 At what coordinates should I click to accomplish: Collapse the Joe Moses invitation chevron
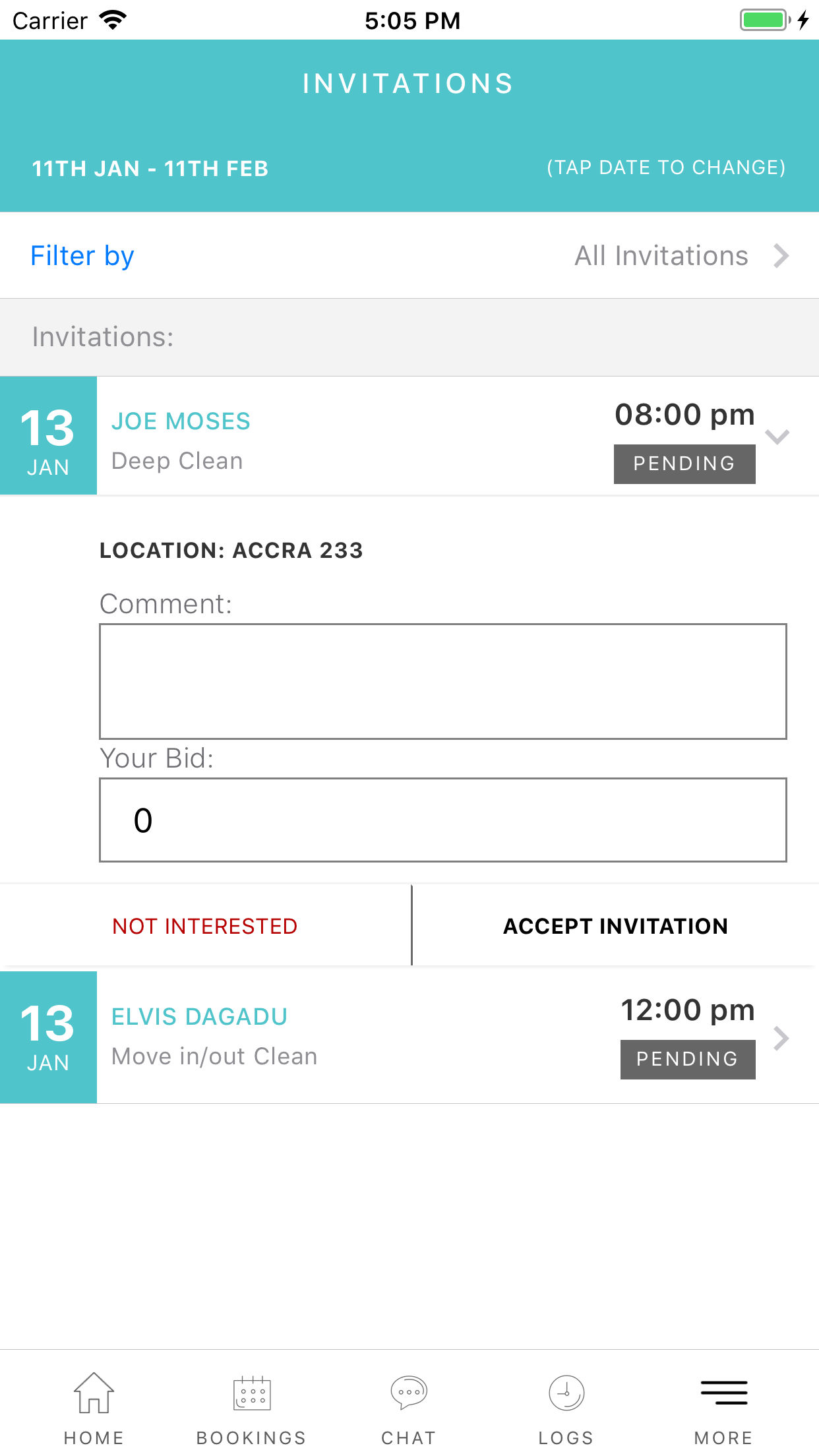777,437
